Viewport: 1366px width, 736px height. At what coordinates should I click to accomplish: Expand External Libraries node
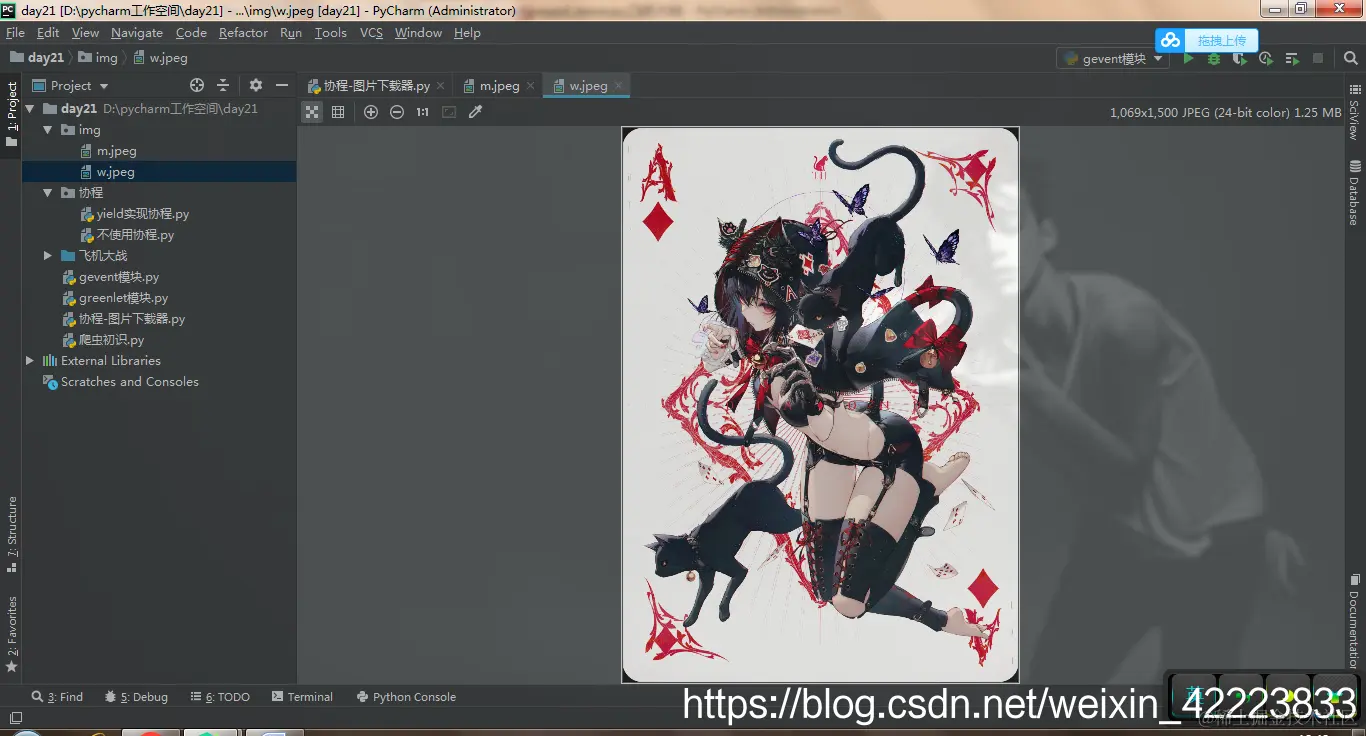[x=30, y=361]
